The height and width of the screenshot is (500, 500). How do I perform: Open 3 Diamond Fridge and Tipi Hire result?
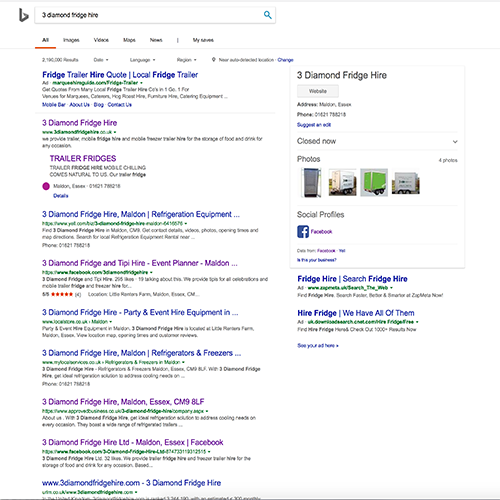point(140,263)
